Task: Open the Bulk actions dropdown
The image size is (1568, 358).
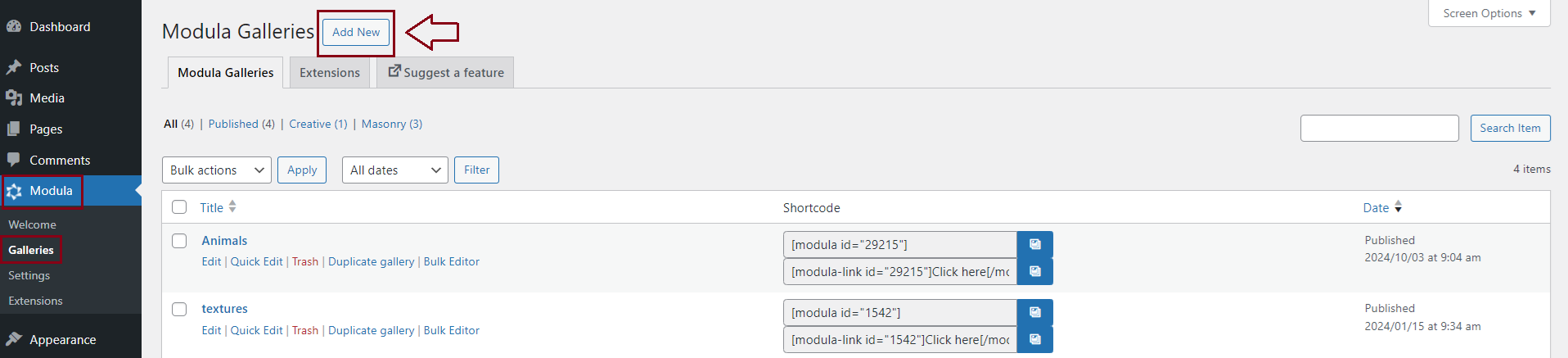Action: pos(217,170)
